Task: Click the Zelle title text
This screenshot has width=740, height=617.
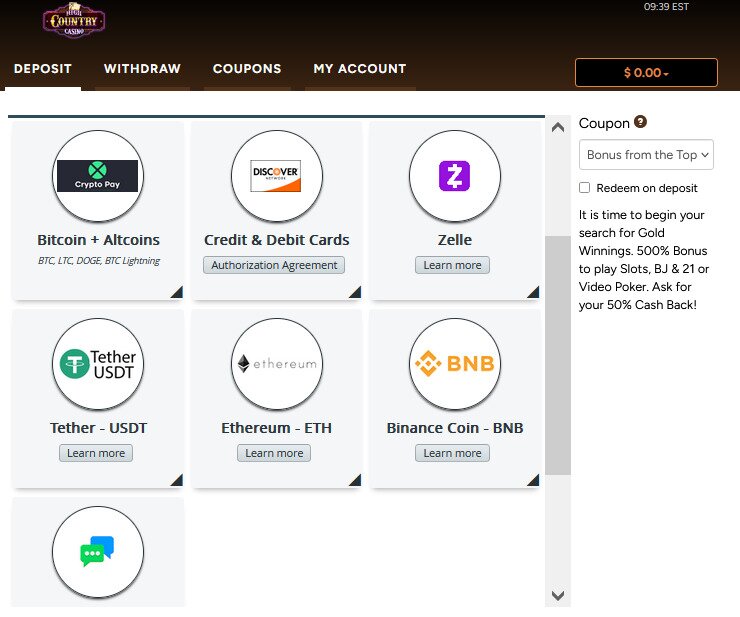Action: pyautogui.click(x=454, y=240)
